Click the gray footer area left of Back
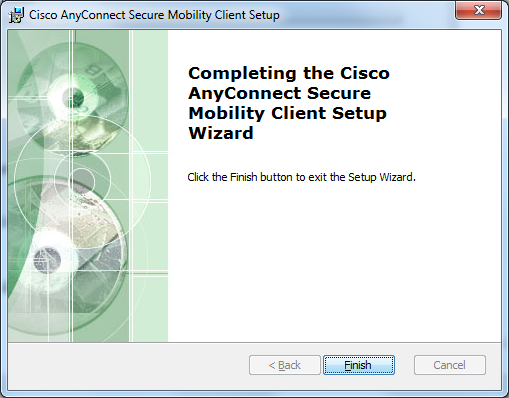The image size is (509, 398). click(128, 365)
